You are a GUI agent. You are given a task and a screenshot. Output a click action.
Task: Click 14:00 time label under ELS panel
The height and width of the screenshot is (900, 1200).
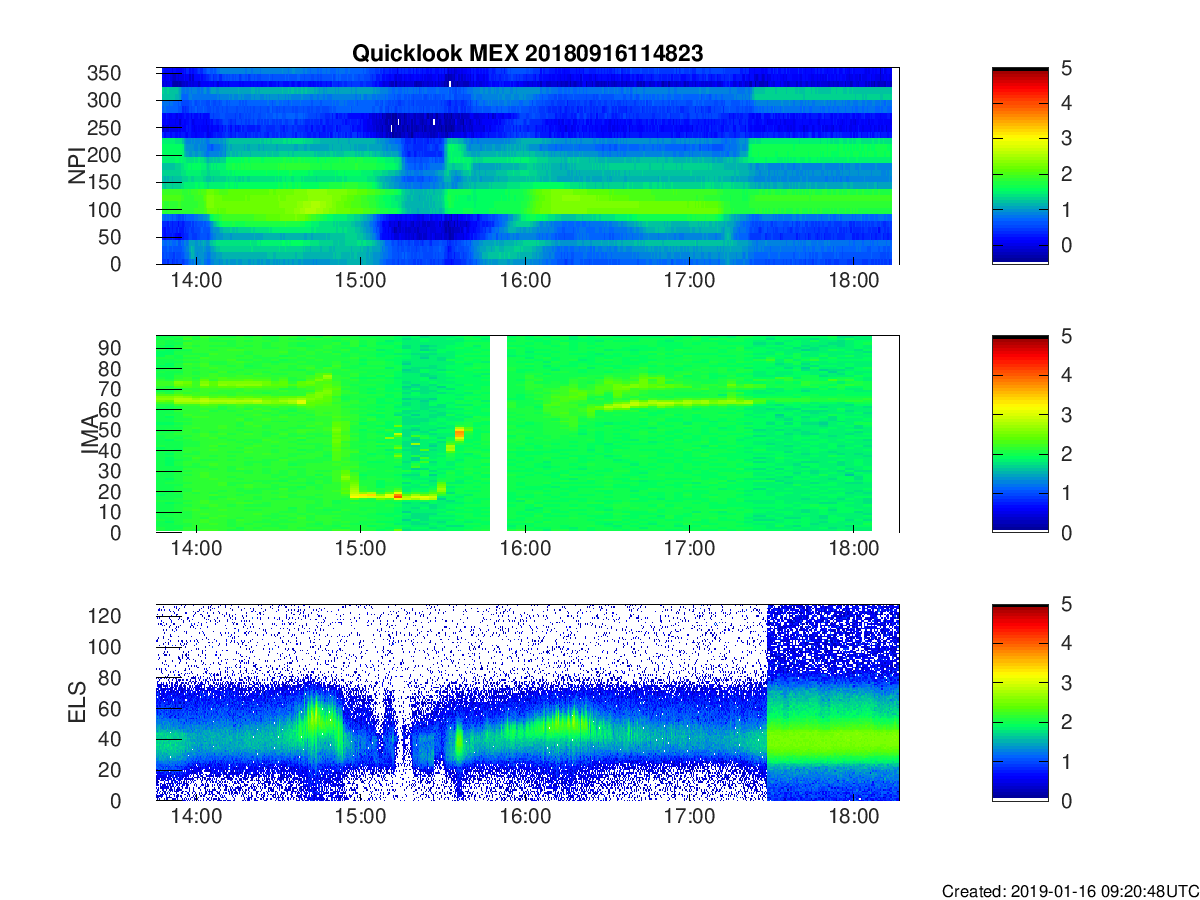(x=196, y=817)
